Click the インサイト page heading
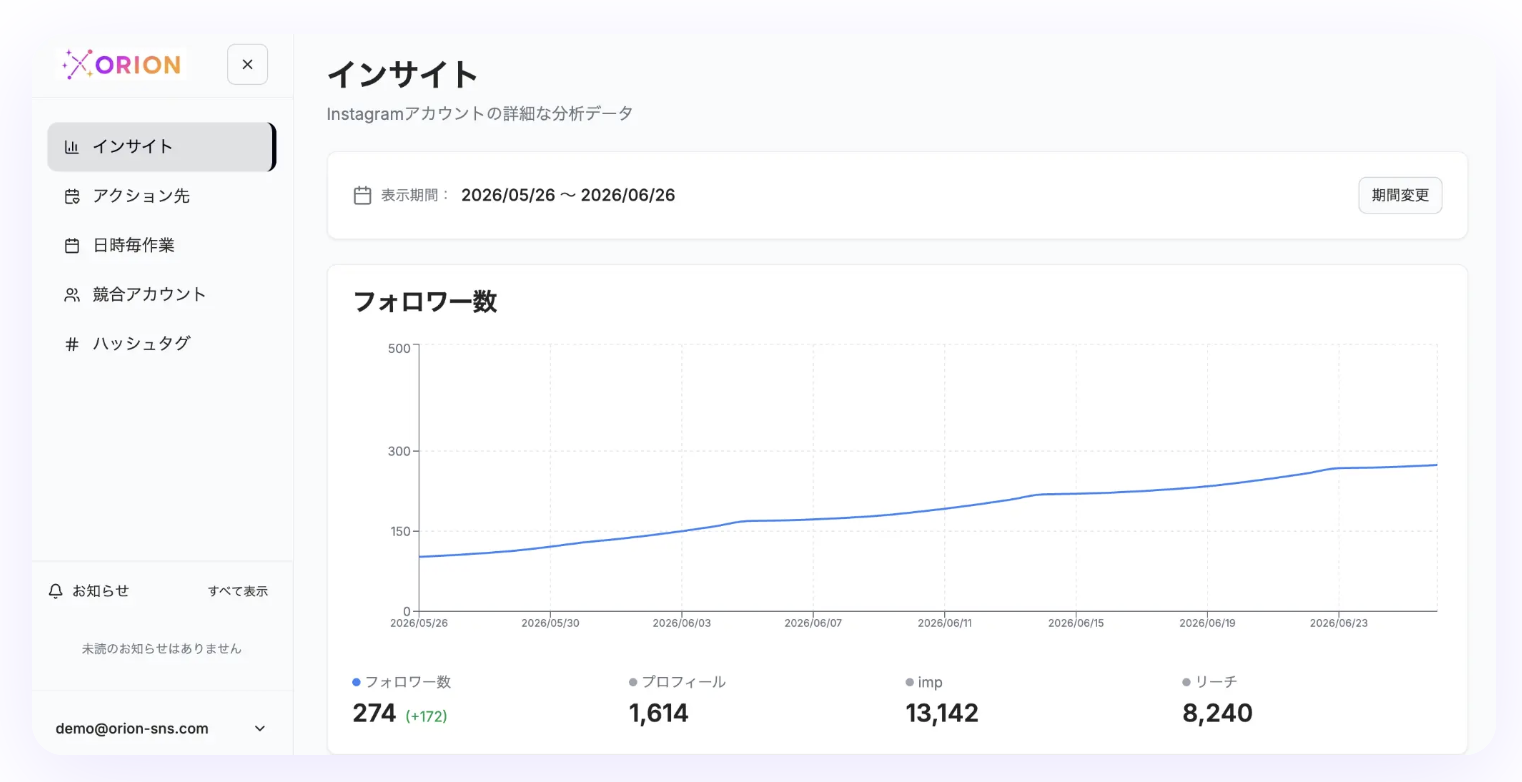 point(403,74)
